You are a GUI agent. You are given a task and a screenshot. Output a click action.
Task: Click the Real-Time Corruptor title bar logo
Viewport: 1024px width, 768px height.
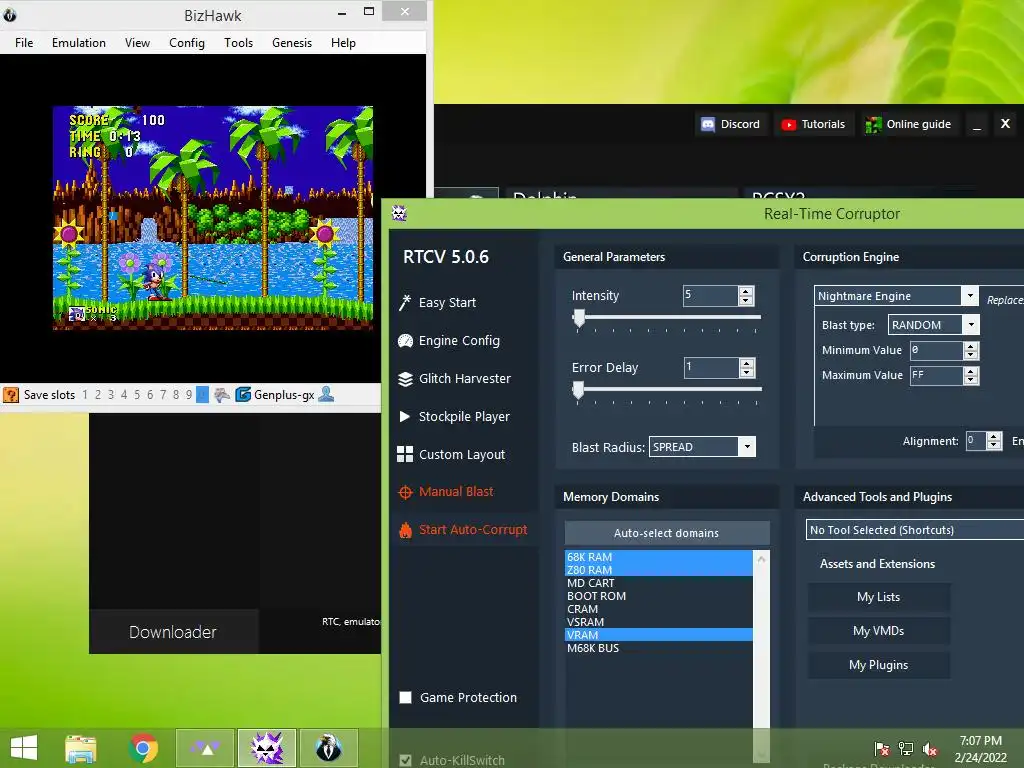click(x=399, y=213)
